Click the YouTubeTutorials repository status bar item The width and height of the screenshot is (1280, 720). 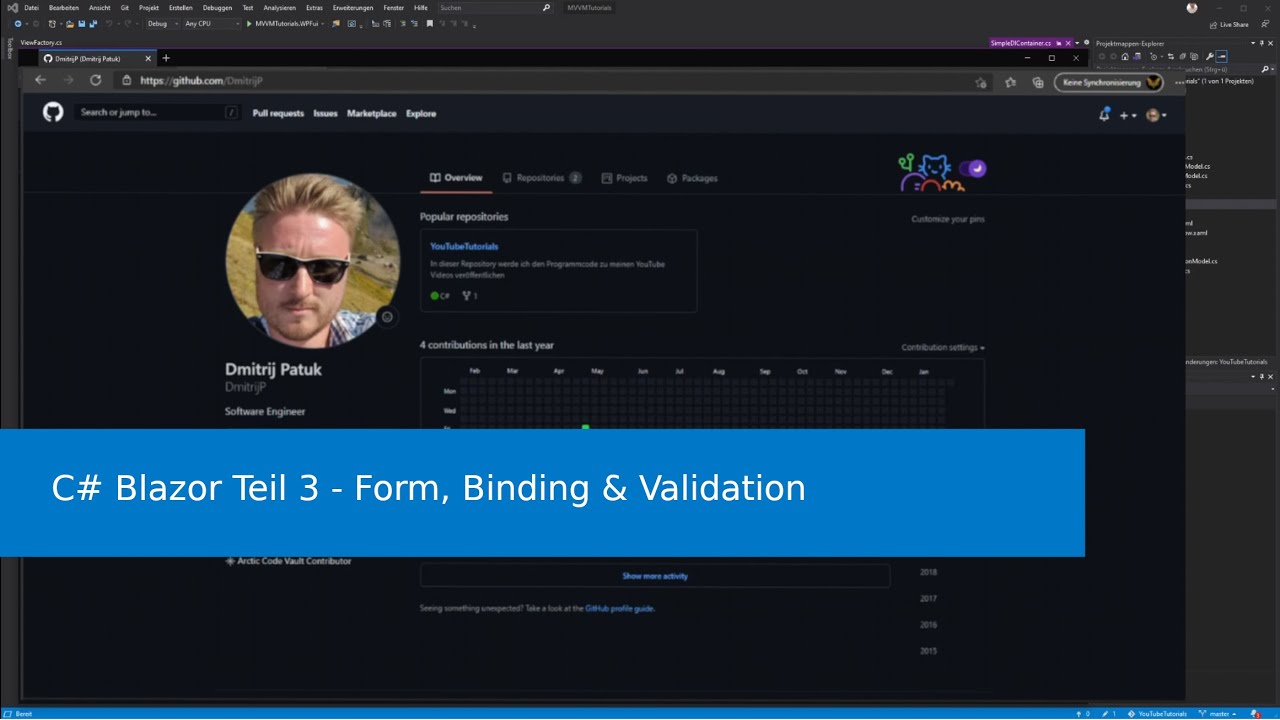point(1158,714)
